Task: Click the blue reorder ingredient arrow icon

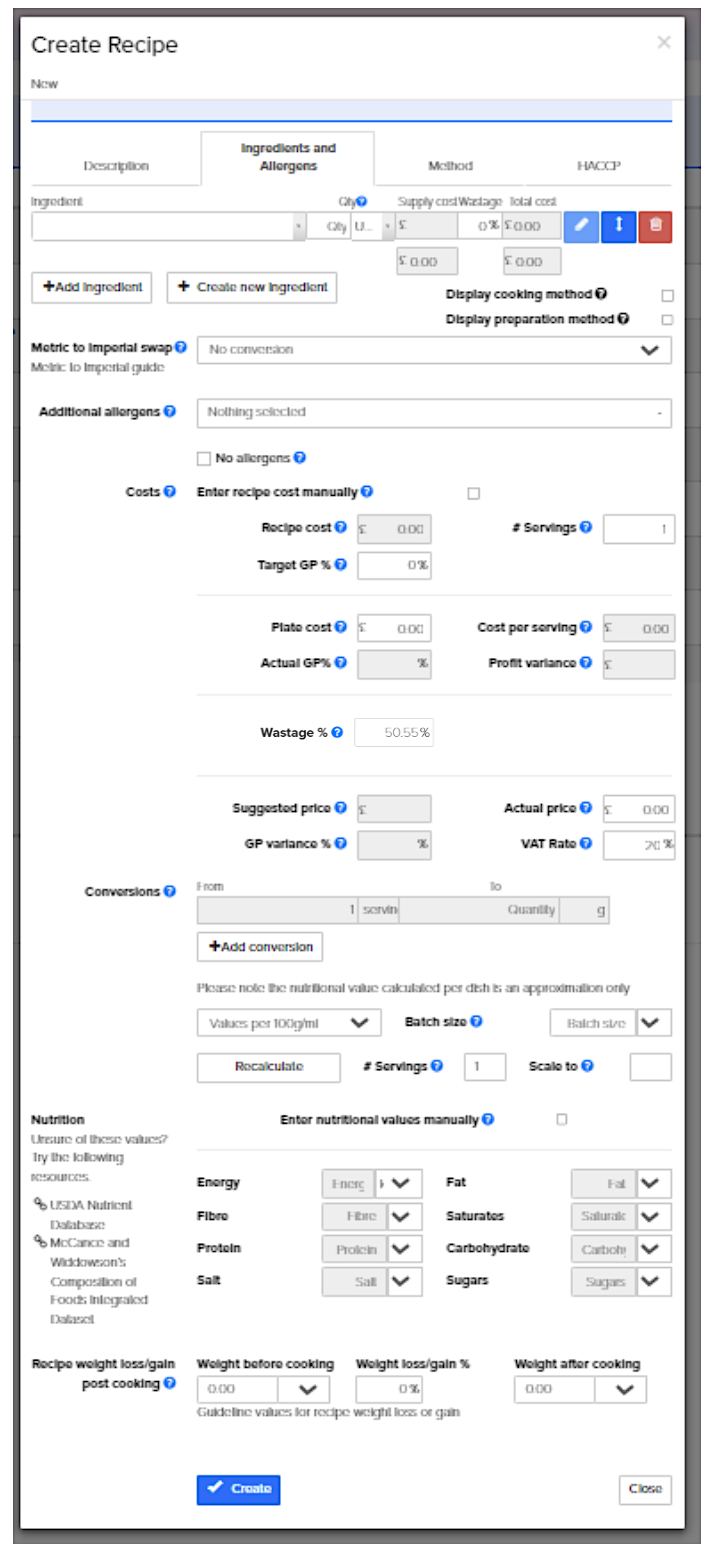Action: click(618, 227)
